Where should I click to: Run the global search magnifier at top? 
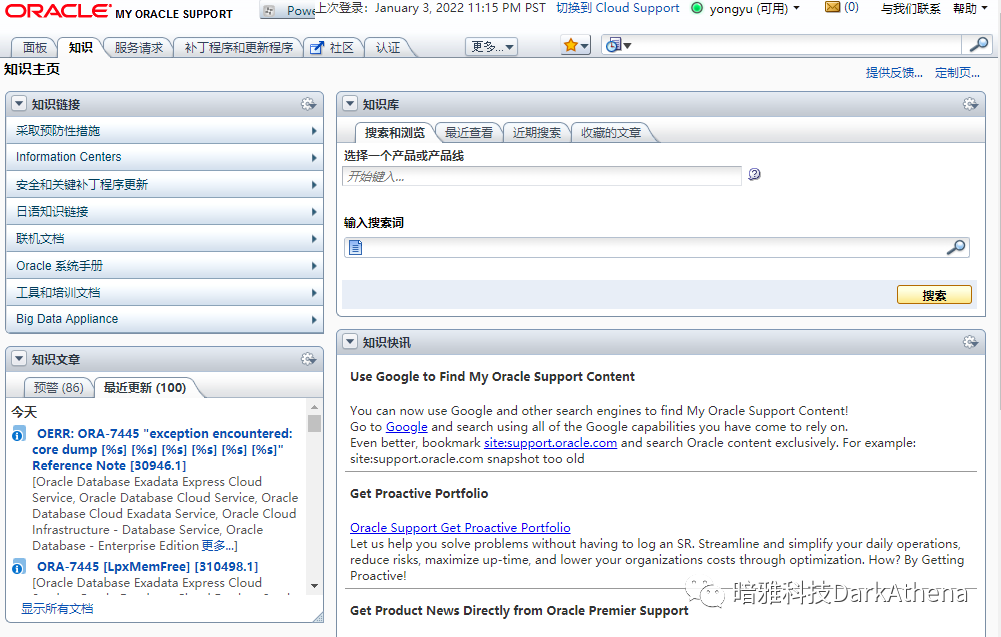coord(978,45)
